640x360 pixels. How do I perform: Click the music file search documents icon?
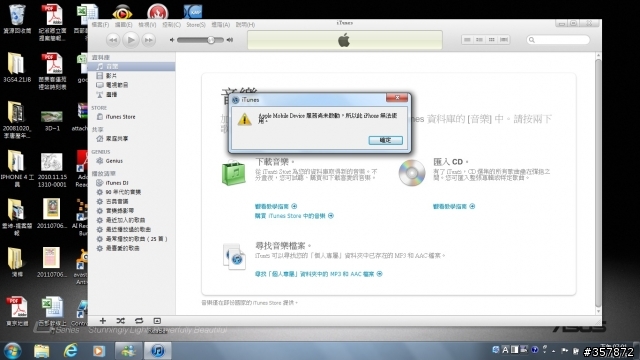click(x=234, y=256)
